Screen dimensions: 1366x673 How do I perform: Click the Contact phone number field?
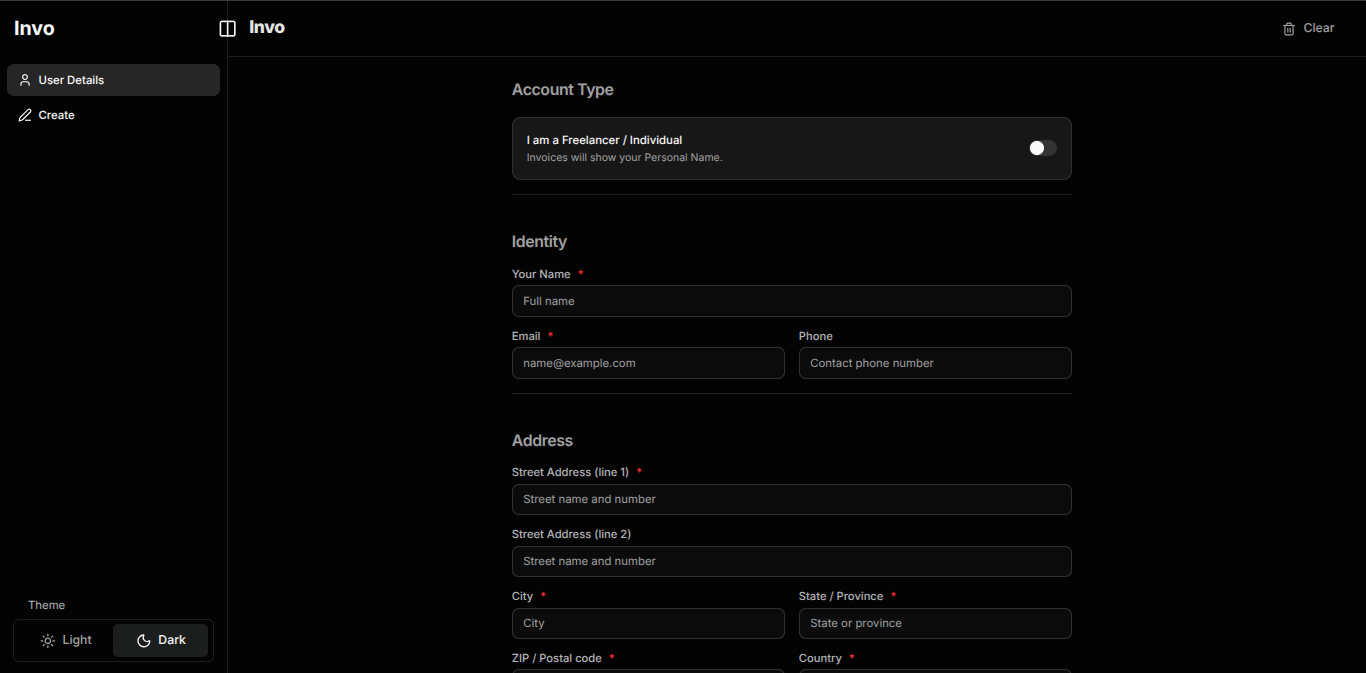pyautogui.click(x=934, y=363)
